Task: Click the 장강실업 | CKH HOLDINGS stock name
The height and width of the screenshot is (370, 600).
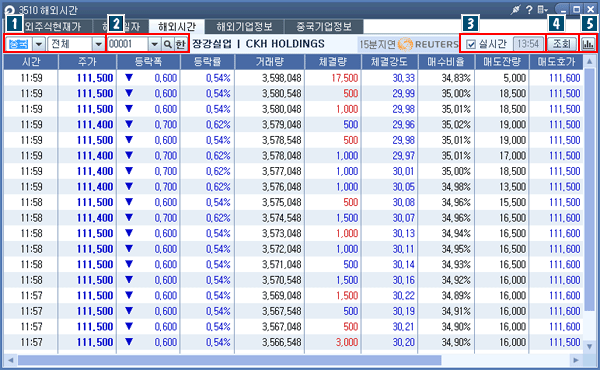Action: pyautogui.click(x=258, y=44)
